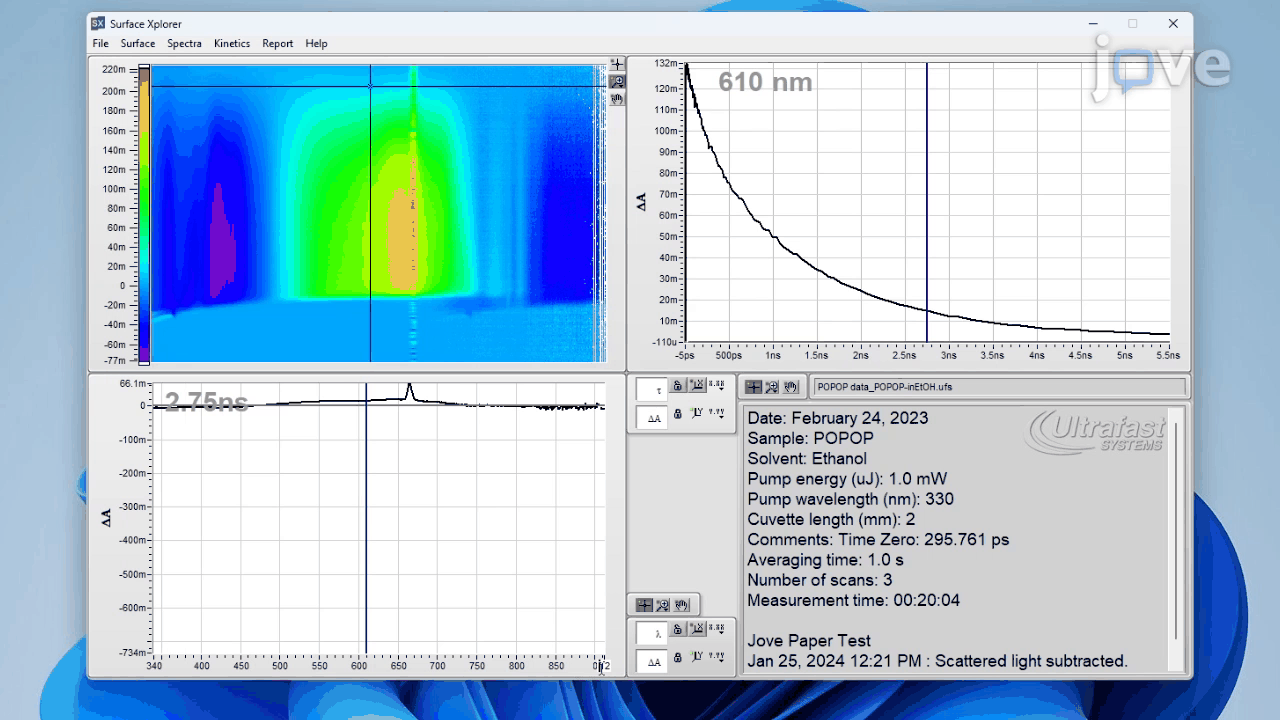Click autoscale X icon in the τ row

(697, 385)
